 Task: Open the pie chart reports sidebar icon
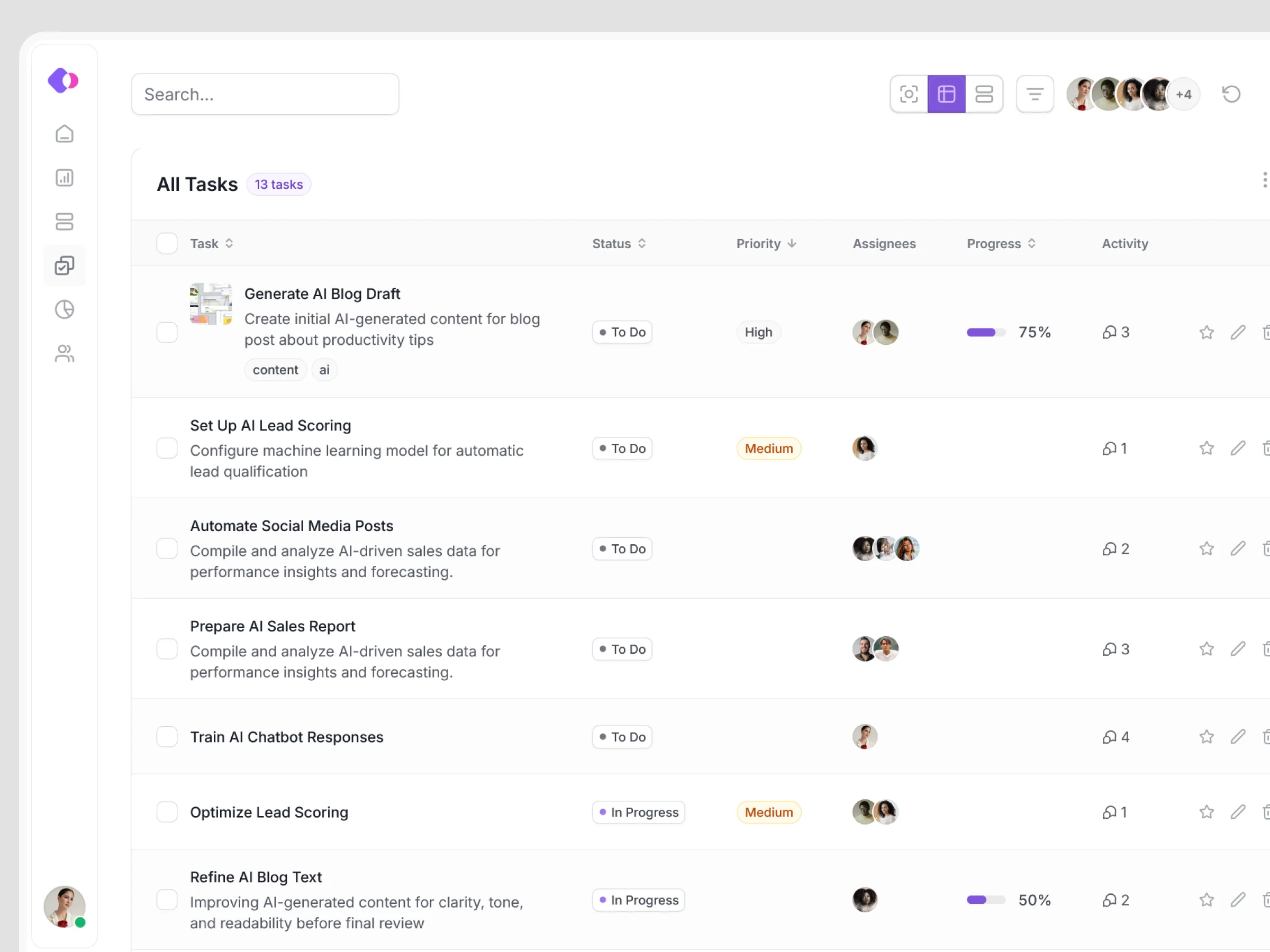pyautogui.click(x=65, y=310)
